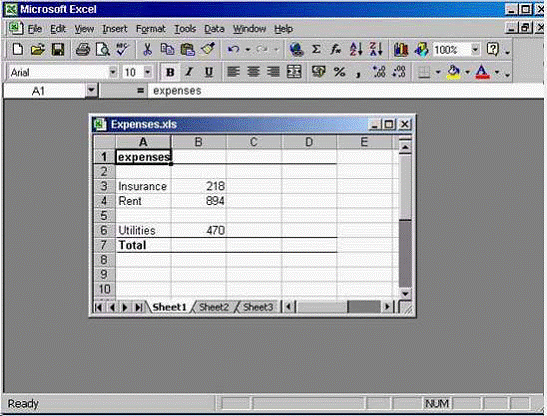Click the Sort Ascending icon

pos(356,50)
